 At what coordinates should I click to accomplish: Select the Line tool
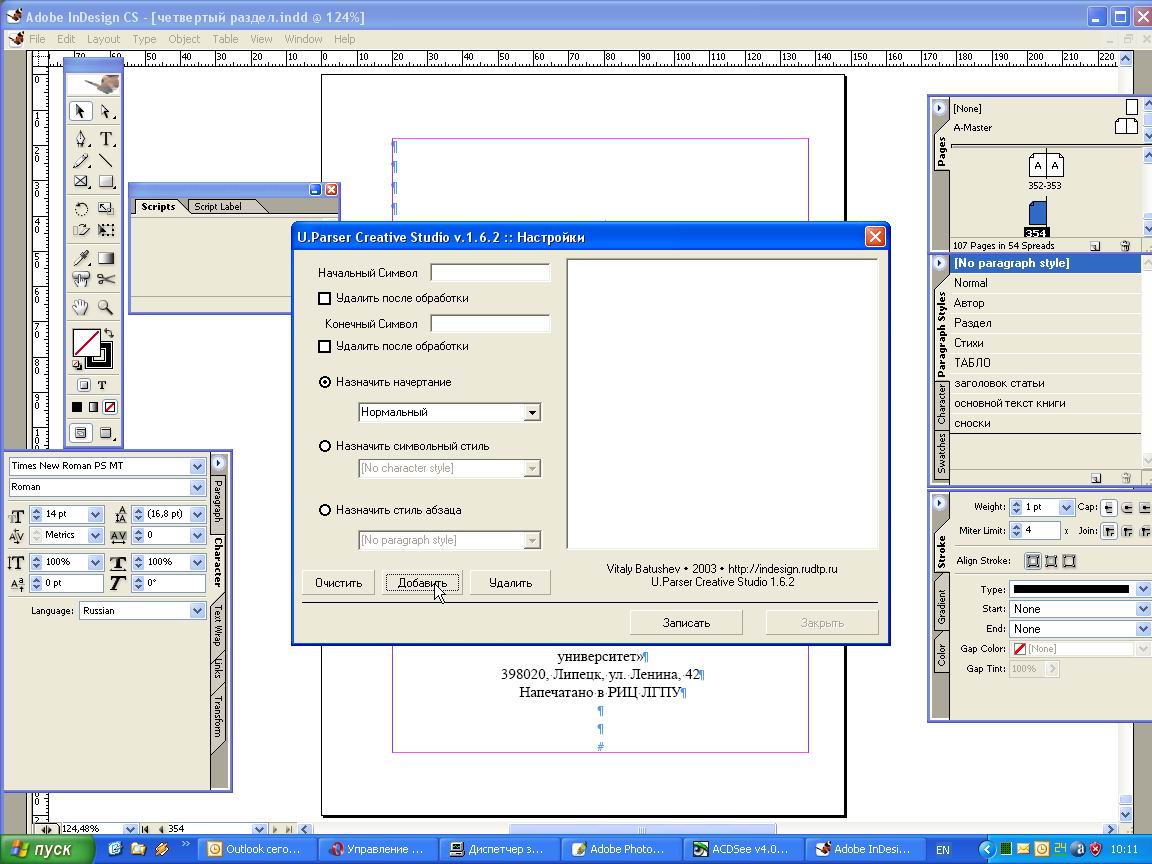tap(106, 160)
